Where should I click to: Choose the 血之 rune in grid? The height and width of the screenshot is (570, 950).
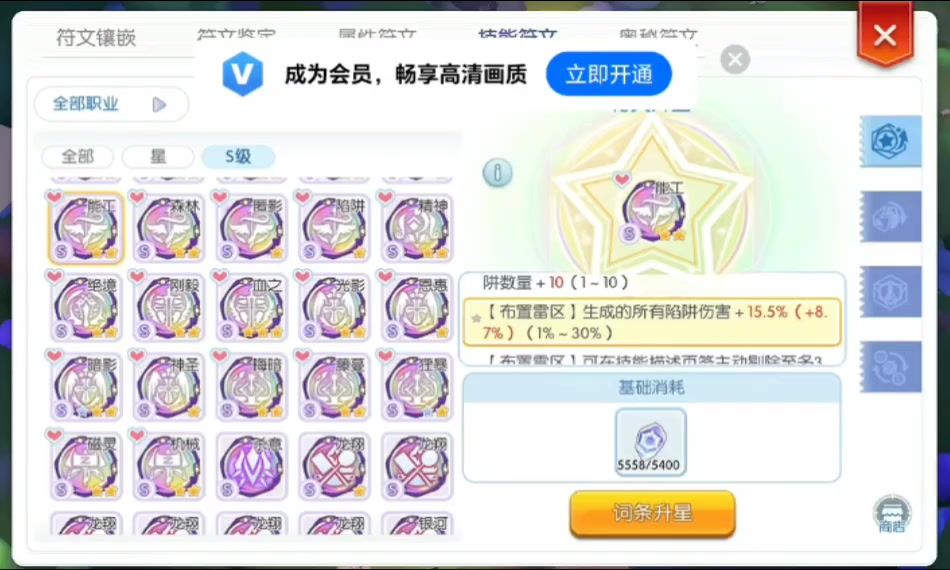pyautogui.click(x=251, y=308)
